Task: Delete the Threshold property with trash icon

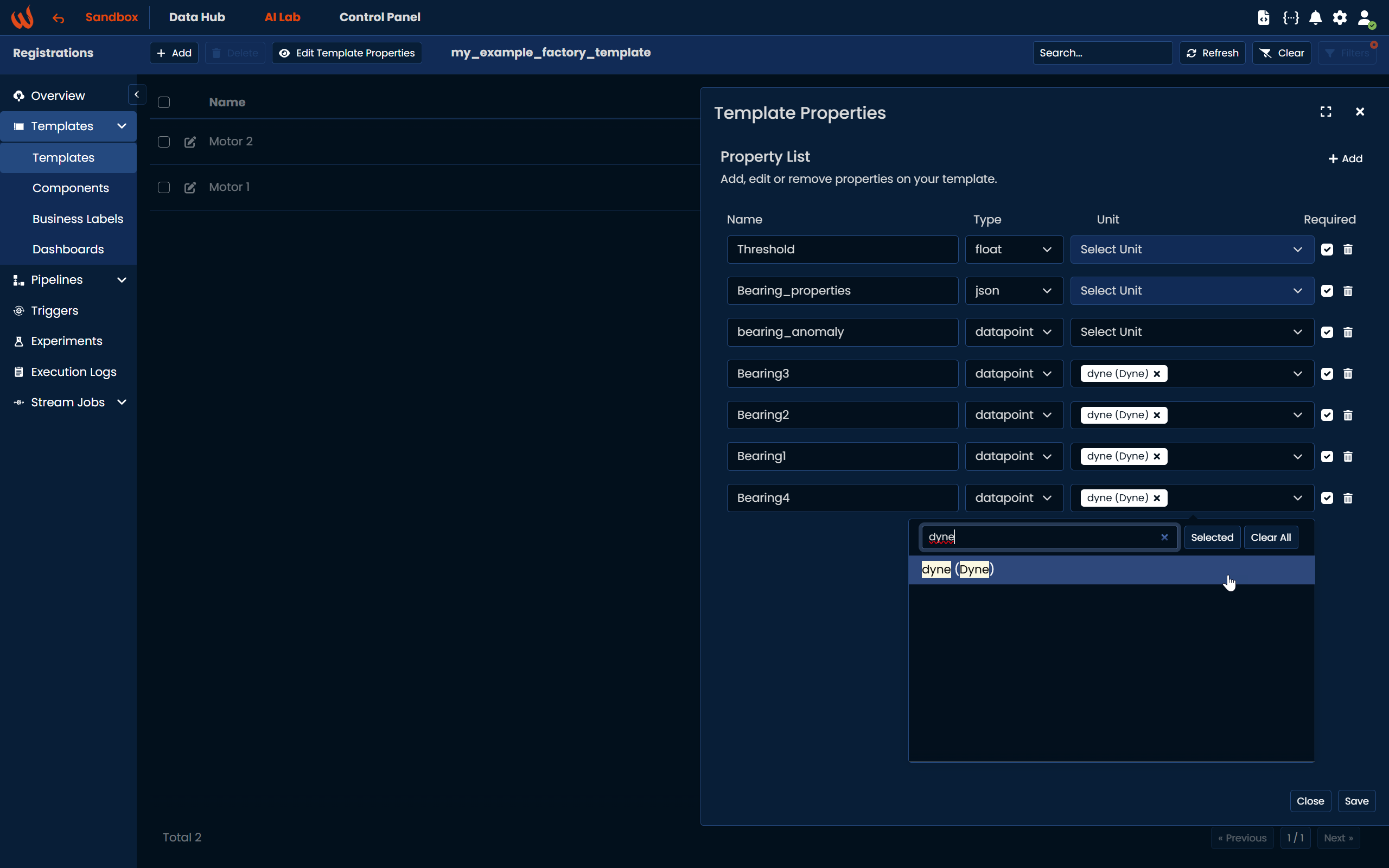Action: pyautogui.click(x=1348, y=249)
